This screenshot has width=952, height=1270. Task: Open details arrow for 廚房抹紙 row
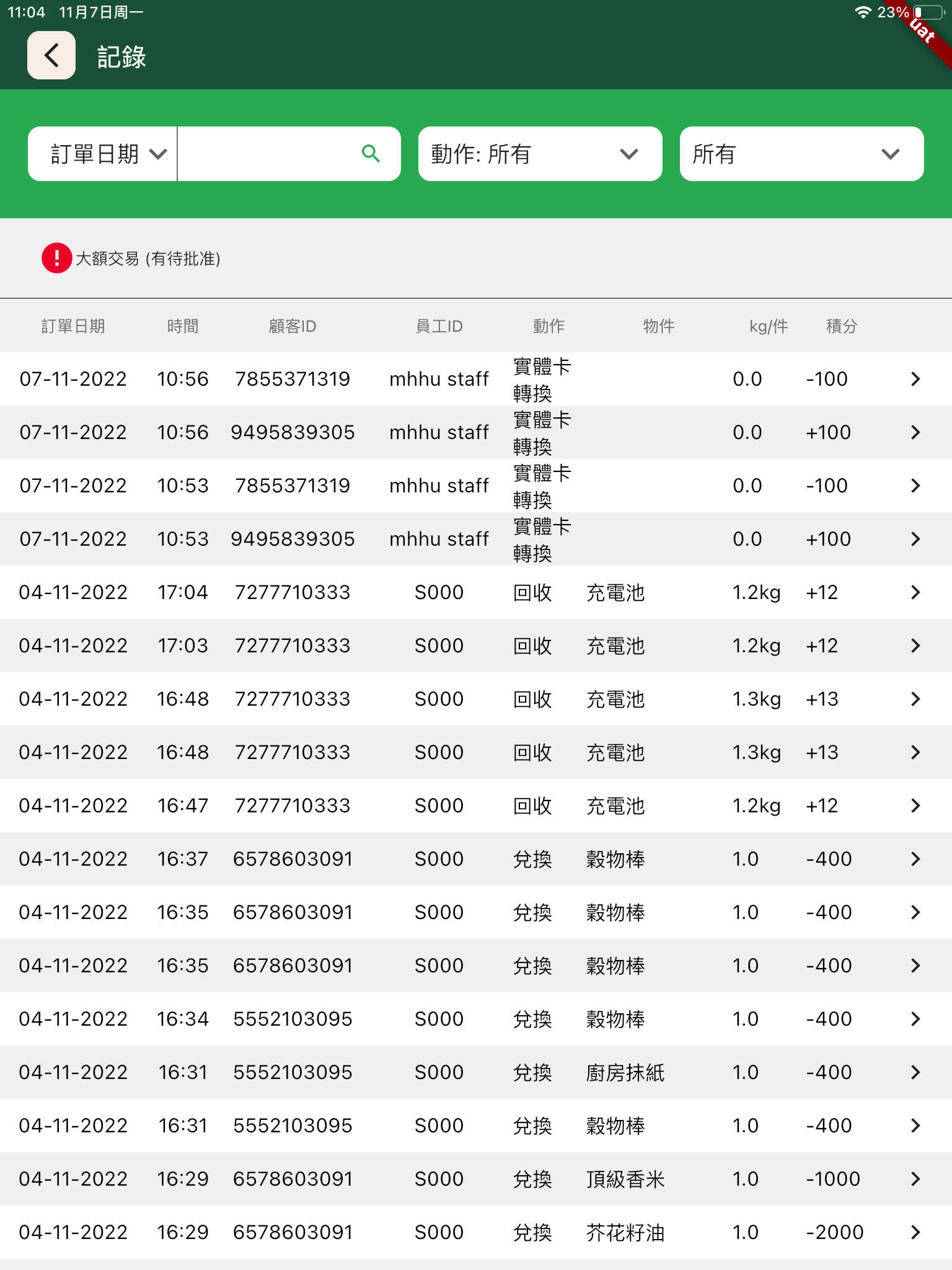coord(915,1072)
